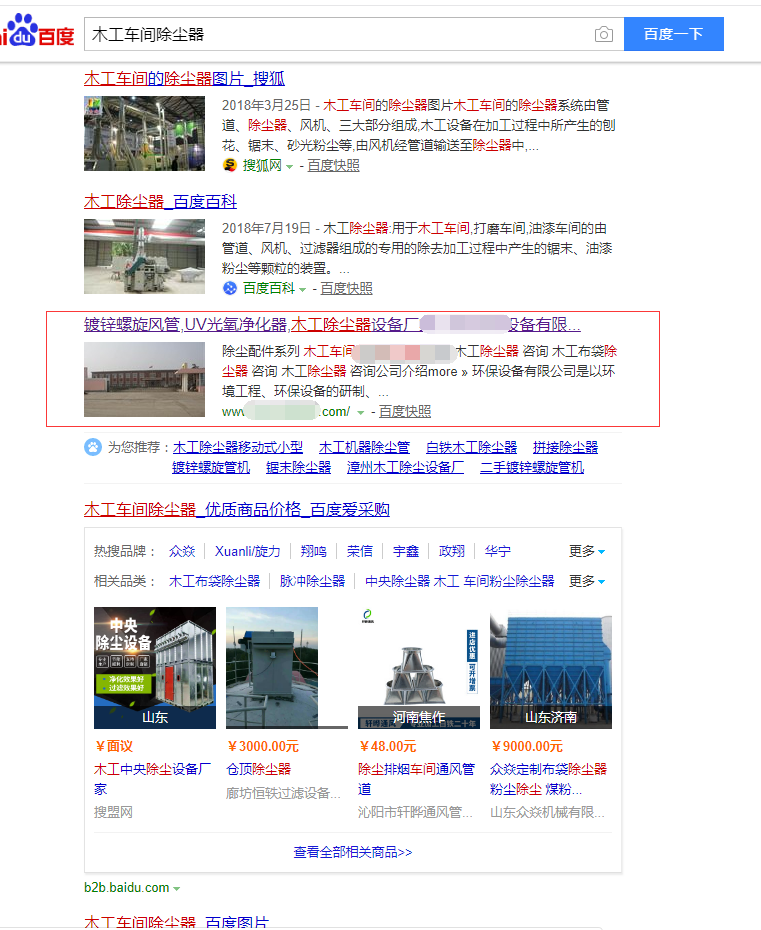This screenshot has height=930, width=761.
Task: Click the ¥48.00元 price
Action: coord(387,746)
